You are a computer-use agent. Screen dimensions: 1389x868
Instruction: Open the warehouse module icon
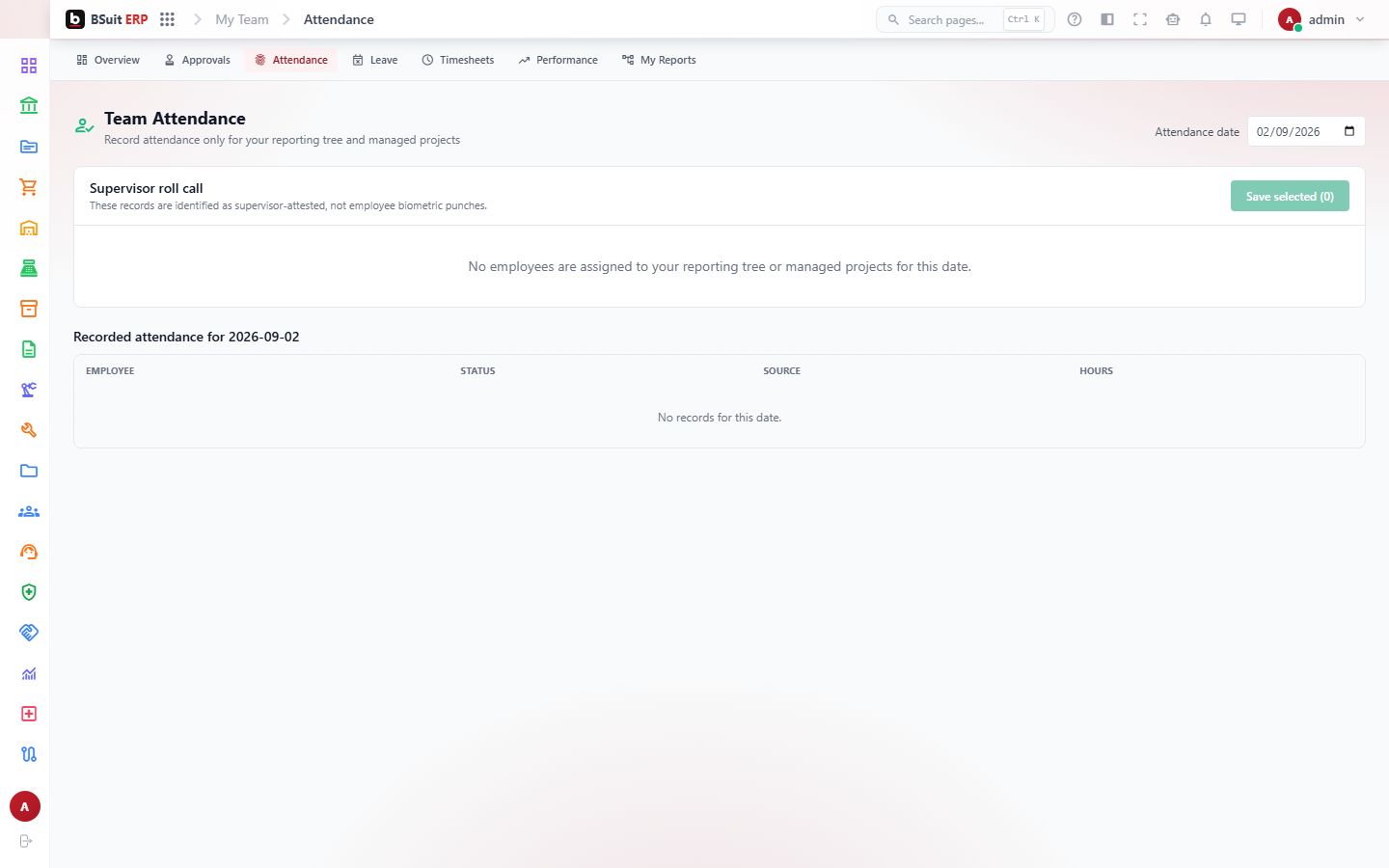point(29,228)
